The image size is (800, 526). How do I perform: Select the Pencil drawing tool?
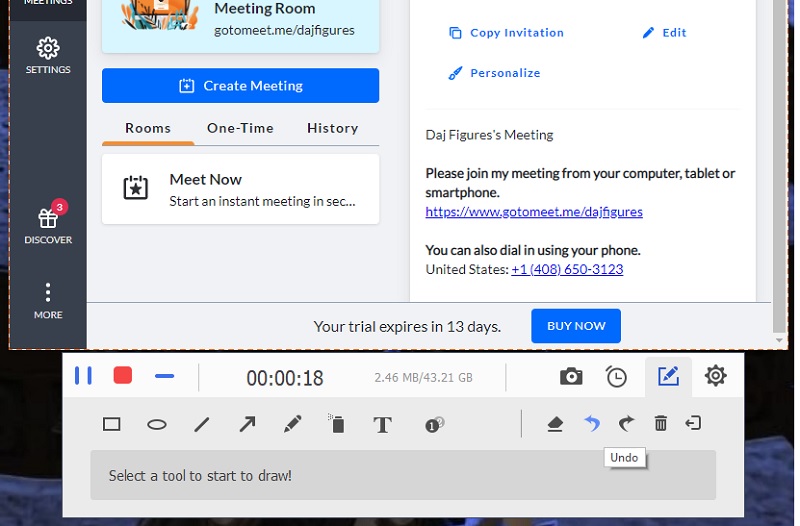coord(292,424)
